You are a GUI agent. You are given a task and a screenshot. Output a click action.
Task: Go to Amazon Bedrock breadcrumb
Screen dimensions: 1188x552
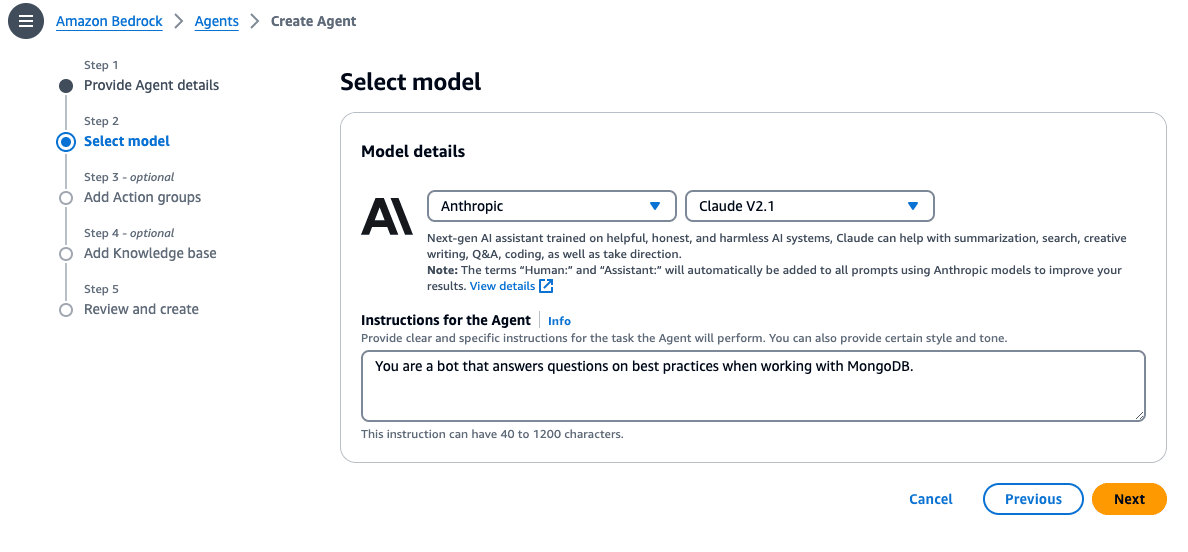point(109,21)
